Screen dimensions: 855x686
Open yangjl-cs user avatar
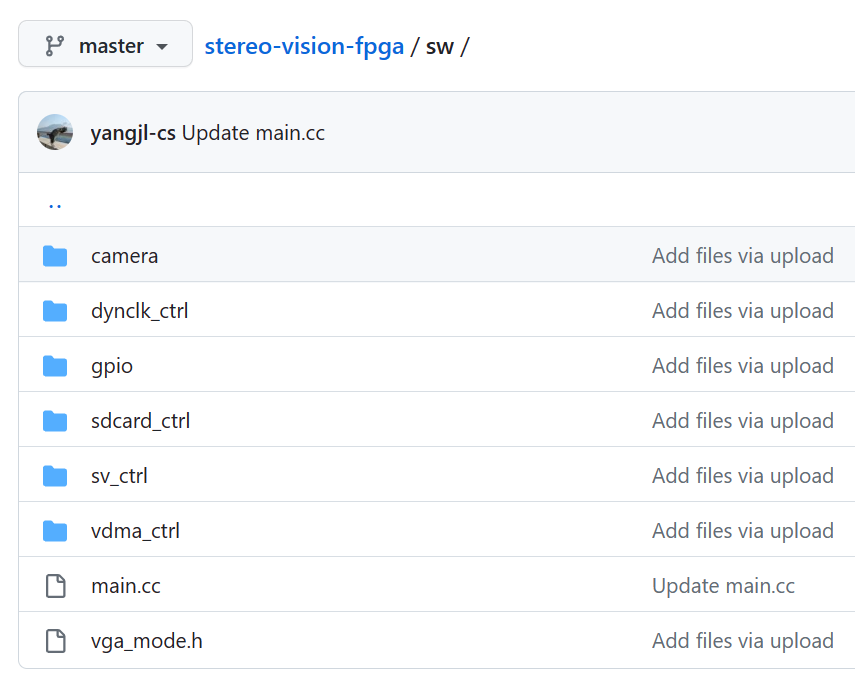coord(55,132)
